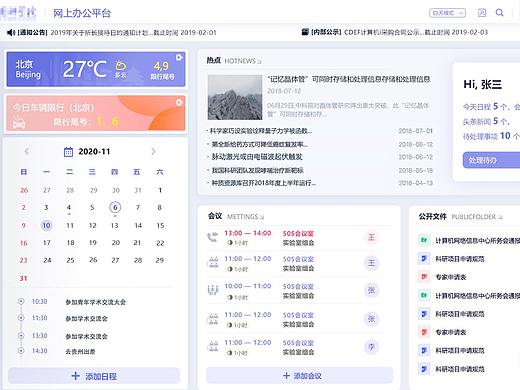Open schedule entry 去贵州出差
The height and width of the screenshot is (390, 520).
80,351
